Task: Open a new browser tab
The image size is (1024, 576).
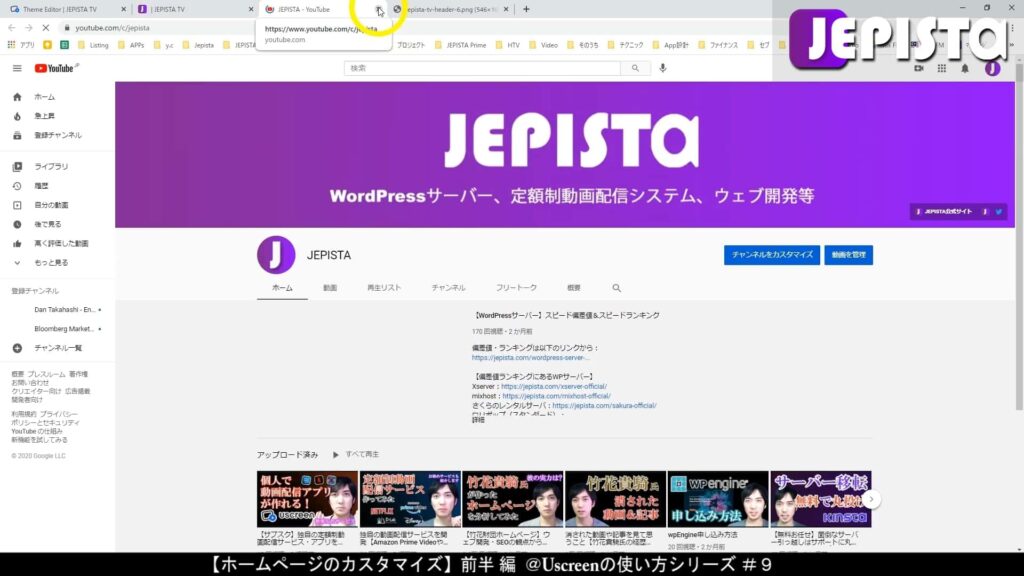Action: [x=526, y=9]
